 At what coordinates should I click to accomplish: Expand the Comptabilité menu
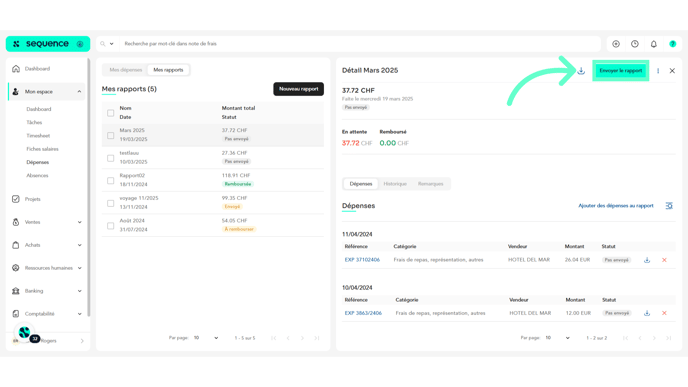tap(79, 314)
